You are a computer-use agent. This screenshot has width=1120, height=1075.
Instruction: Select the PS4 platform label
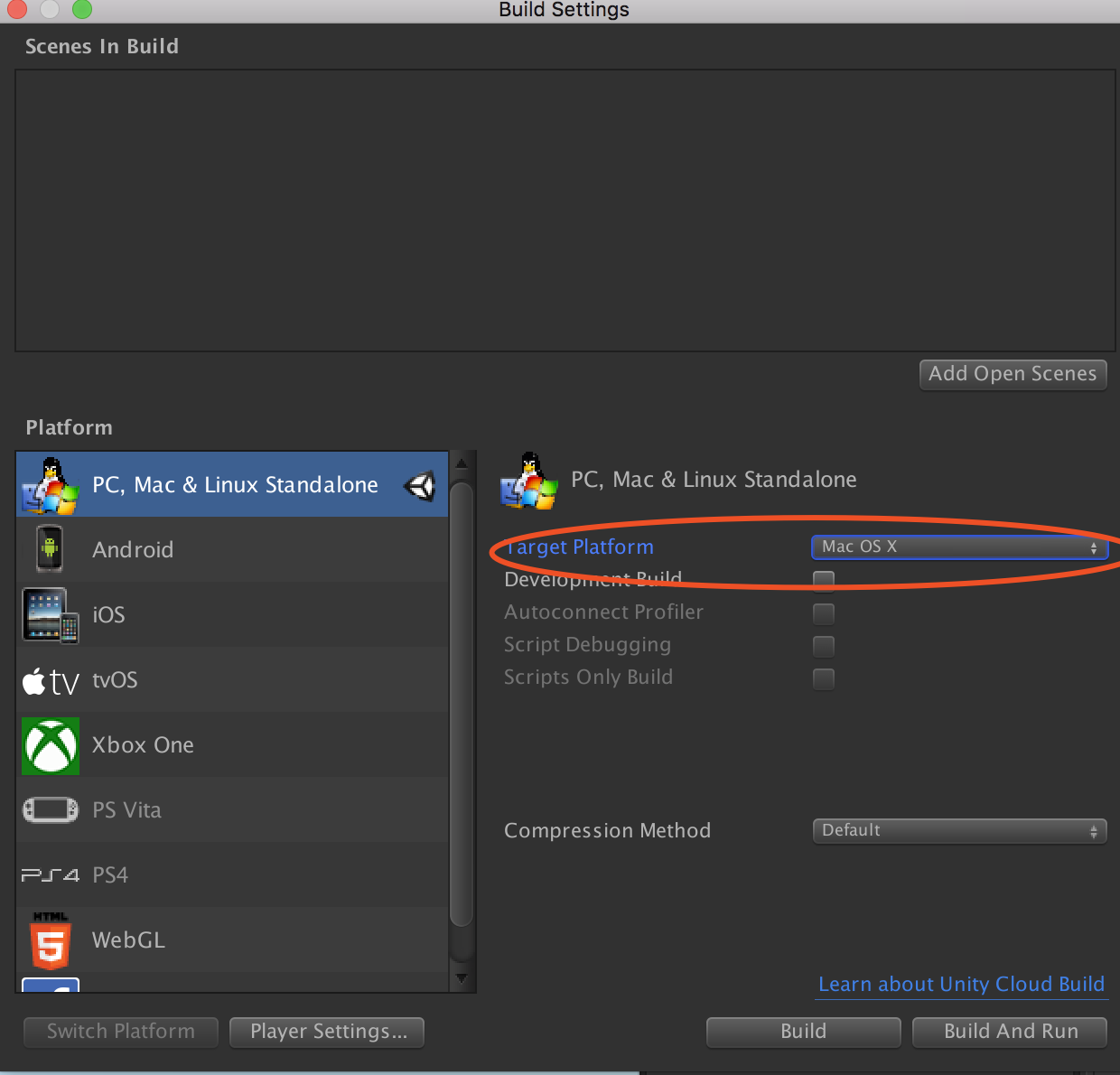coord(110,875)
